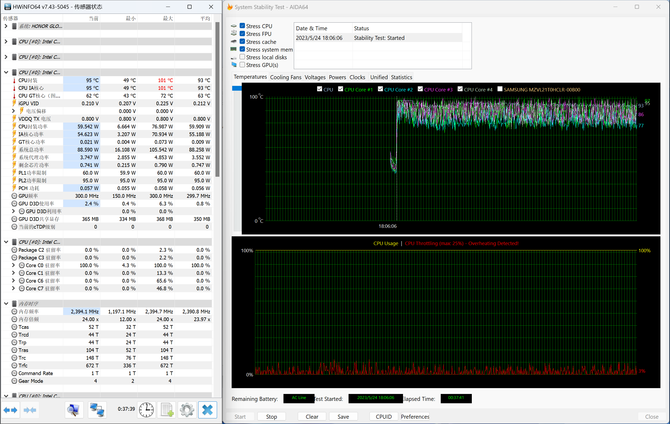
Task: Click the HWiNFO sensor list vertical scrollbar
Action: [217, 100]
